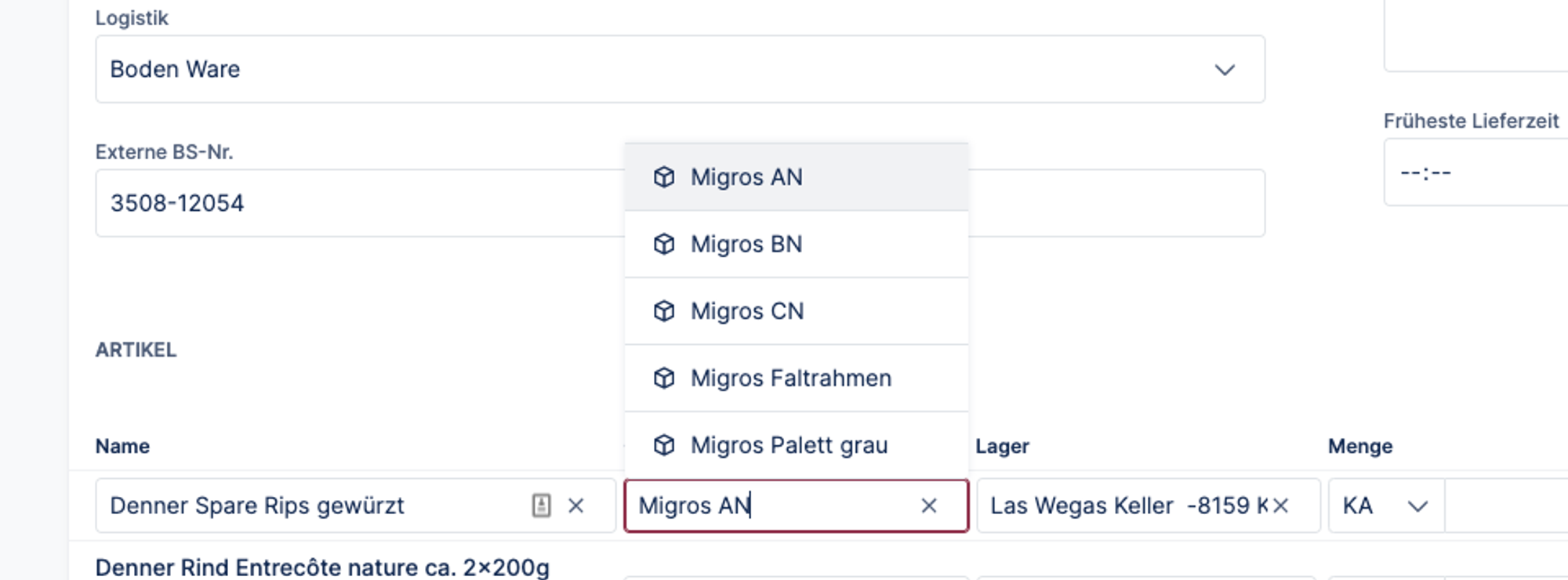The height and width of the screenshot is (580, 1568).
Task: Clear the Migros AN packaging field
Action: point(929,506)
